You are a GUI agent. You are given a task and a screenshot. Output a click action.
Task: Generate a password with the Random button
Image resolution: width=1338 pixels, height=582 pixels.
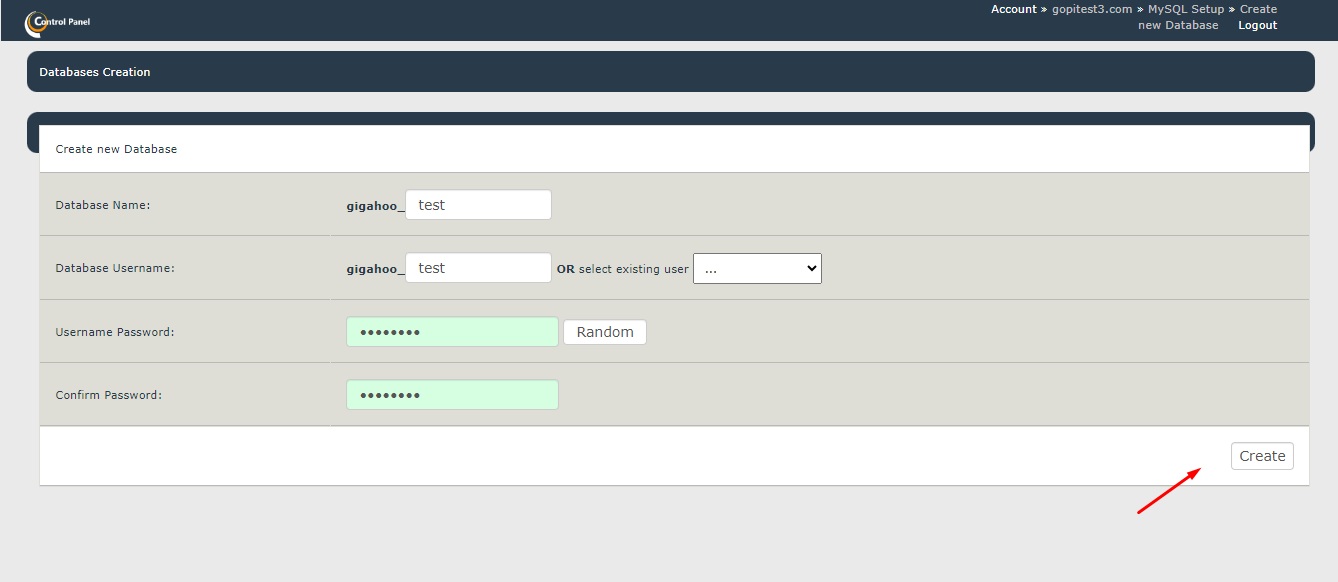[x=605, y=332]
